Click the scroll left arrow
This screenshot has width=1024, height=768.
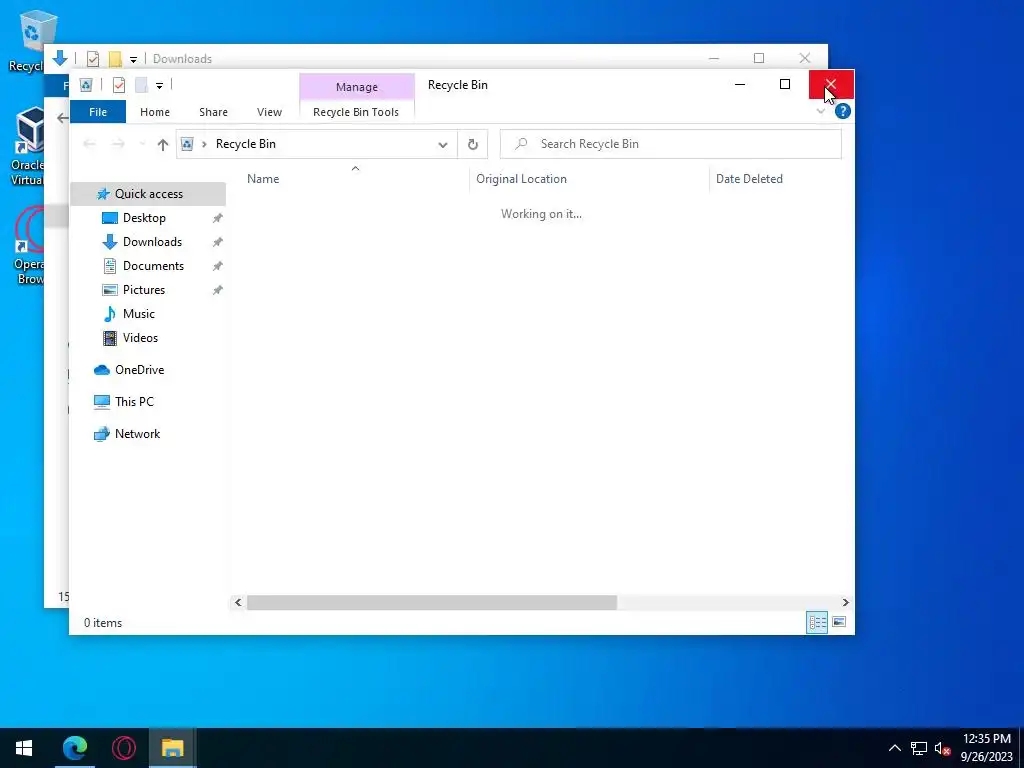[238, 602]
